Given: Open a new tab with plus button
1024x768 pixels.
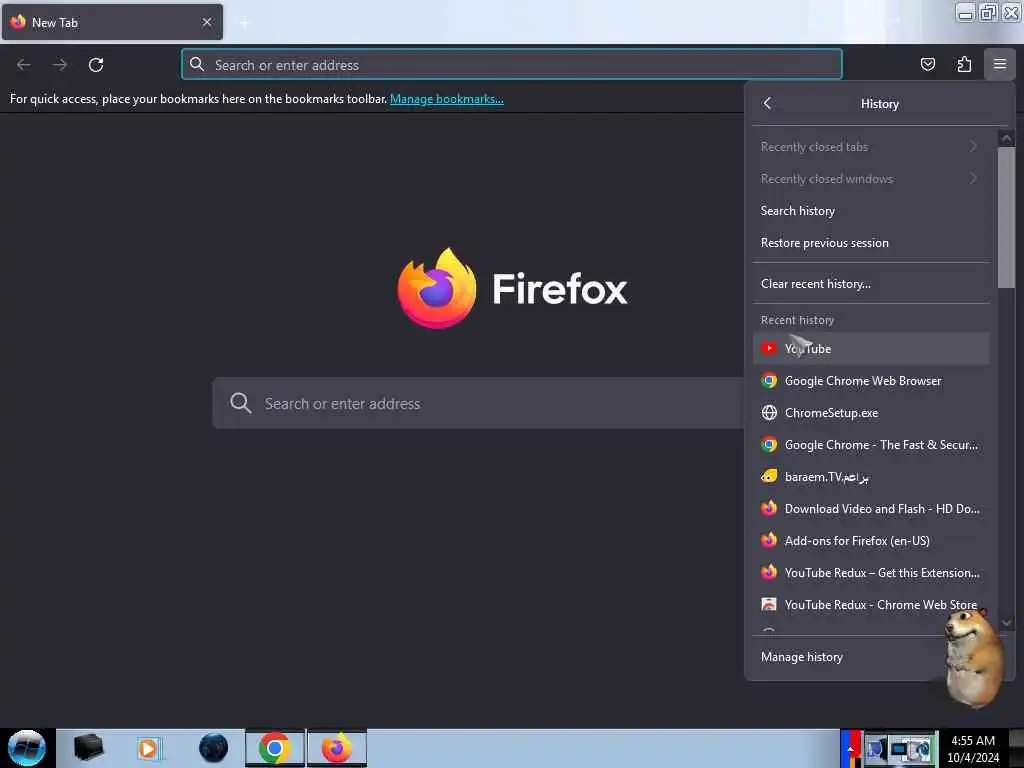Looking at the screenshot, I should click(244, 23).
